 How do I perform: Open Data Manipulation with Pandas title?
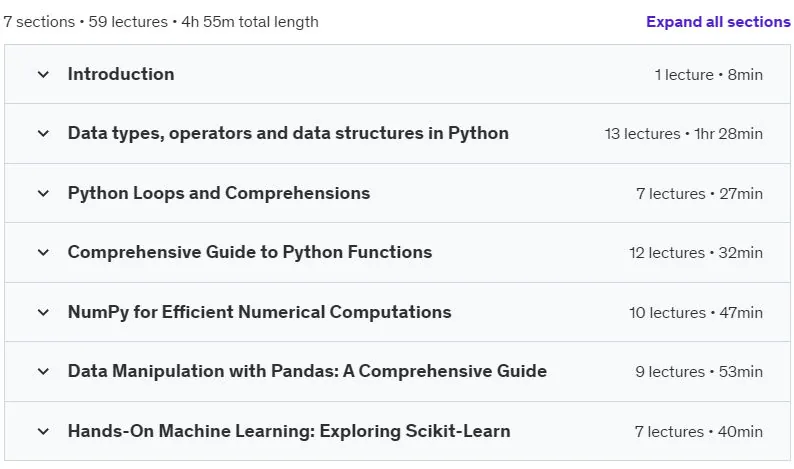tap(307, 371)
